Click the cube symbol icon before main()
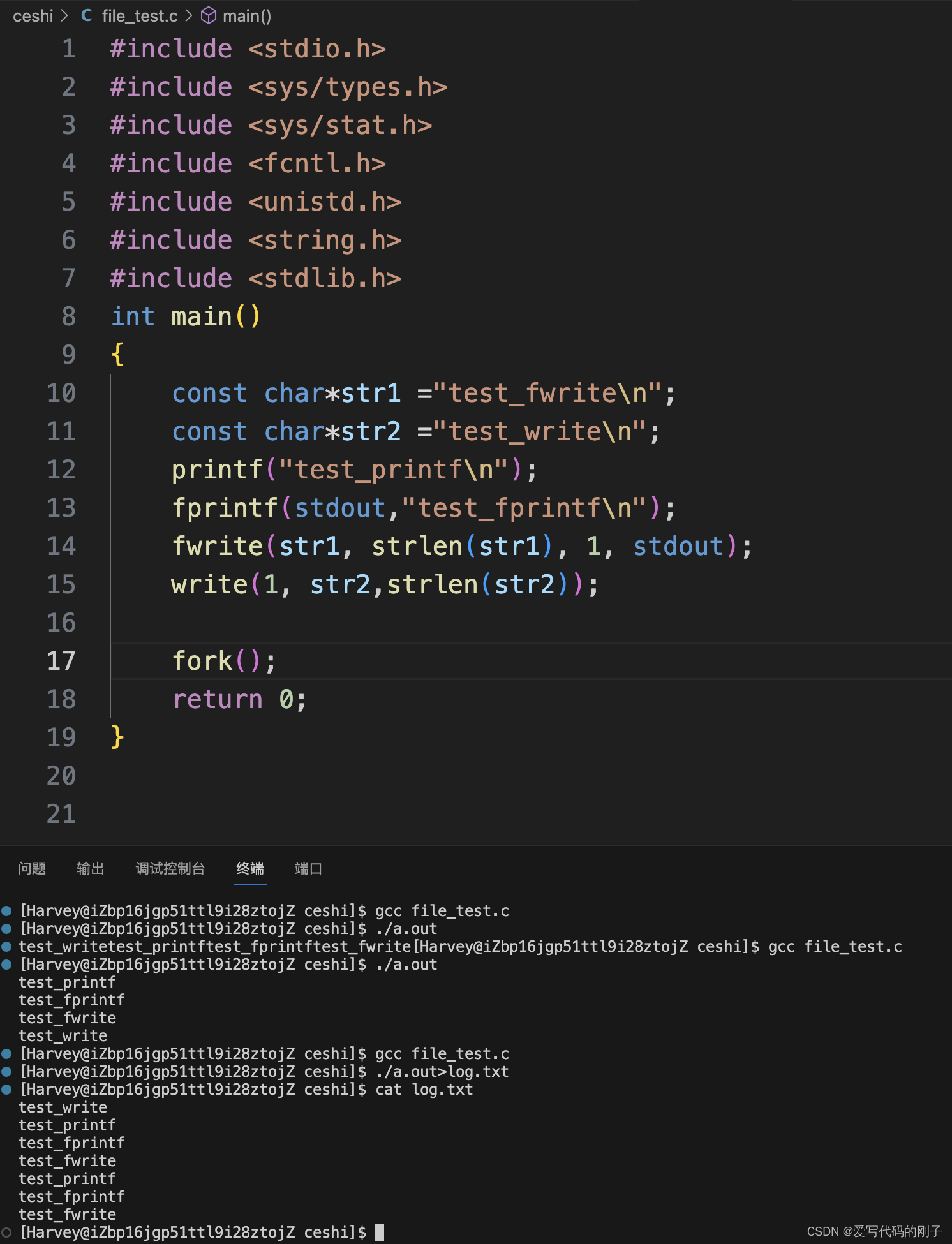Viewport: 952px width, 1244px height. [209, 15]
